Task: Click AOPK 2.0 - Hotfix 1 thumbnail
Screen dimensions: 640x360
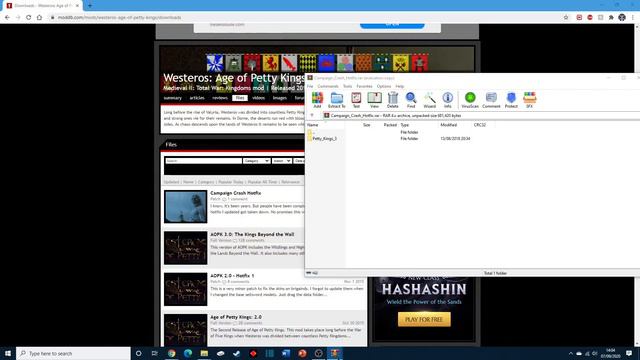Action: (186, 289)
